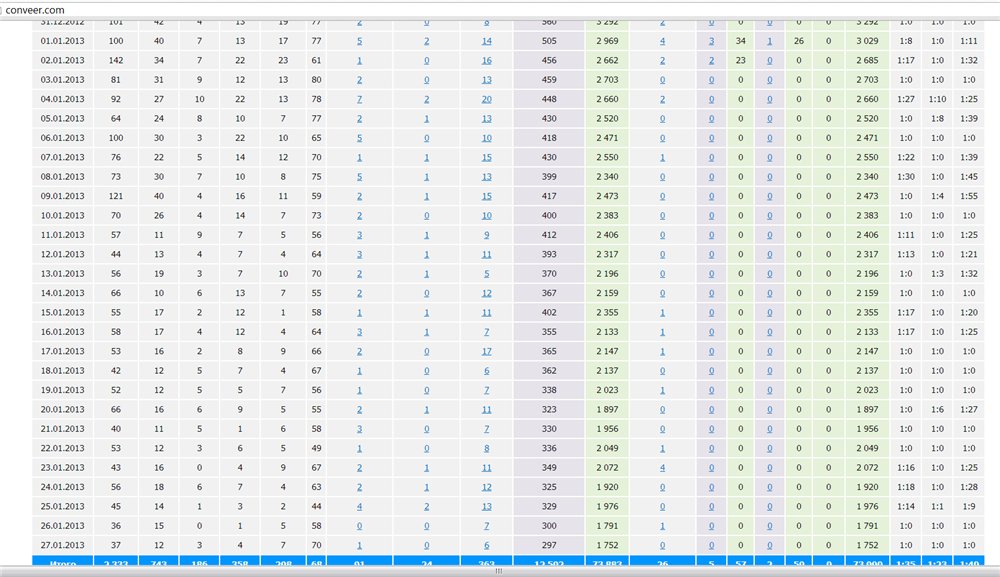This screenshot has width=1000, height=577.
Task: Open the 7 link in the 19.01.2013 row
Action: (x=487, y=390)
